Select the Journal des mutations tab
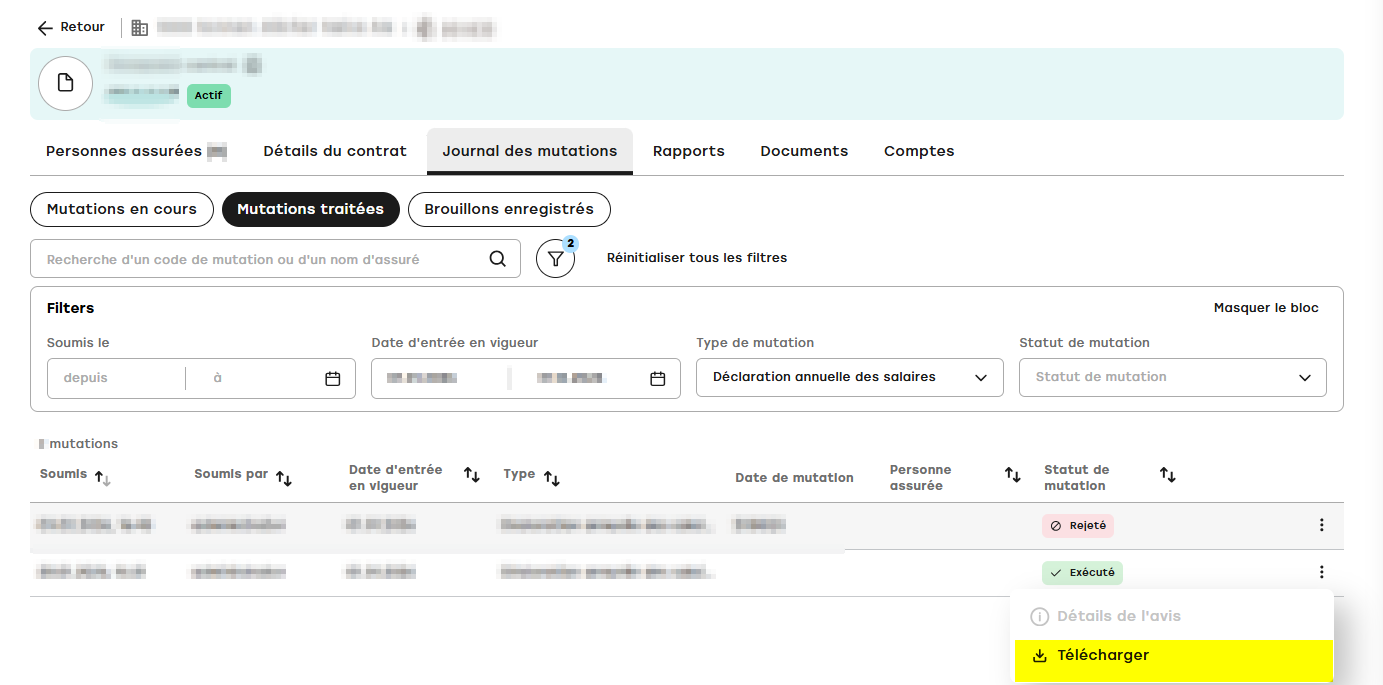The image size is (1383, 685). (530, 151)
